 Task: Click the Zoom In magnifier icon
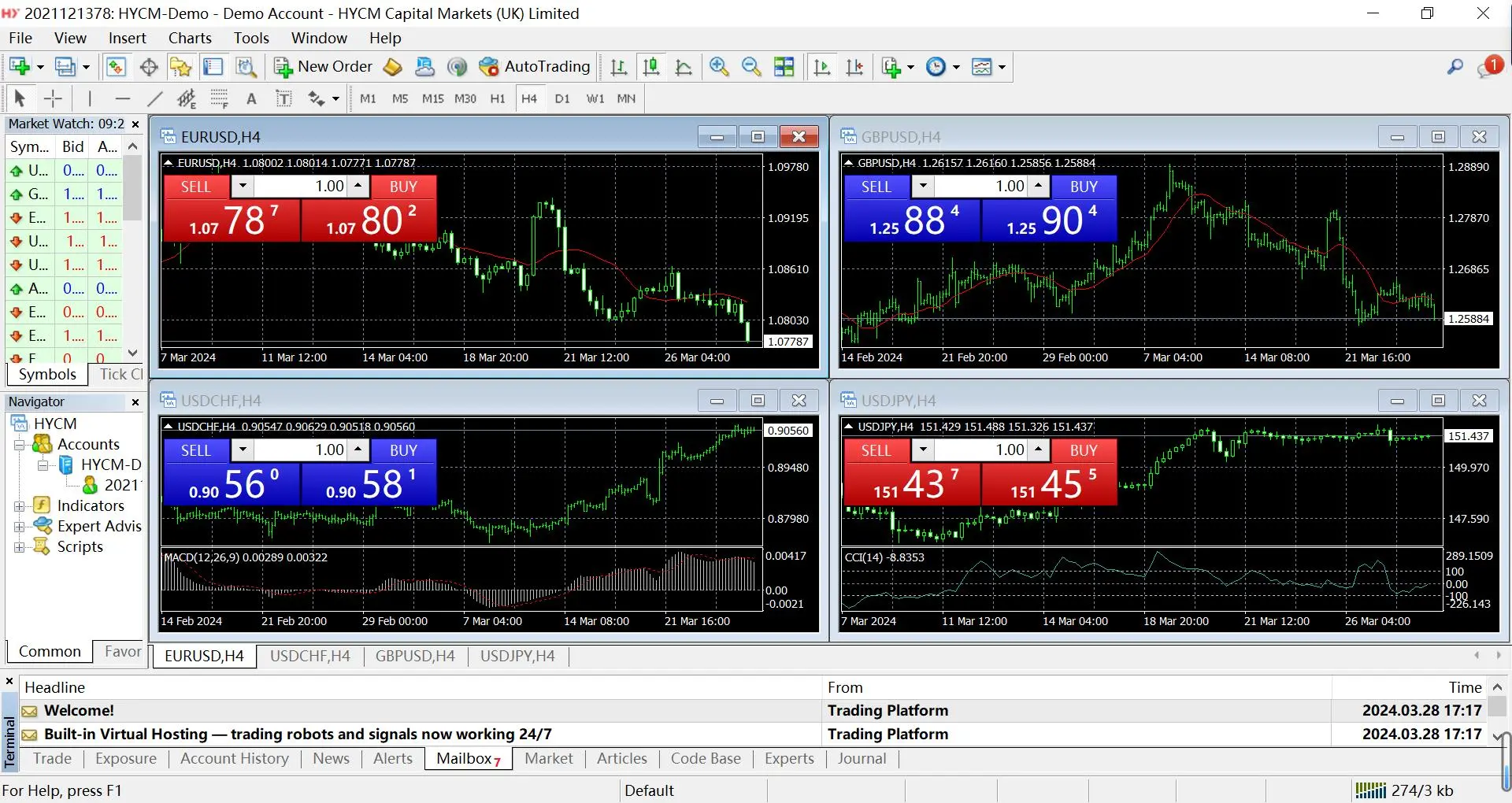click(x=719, y=67)
